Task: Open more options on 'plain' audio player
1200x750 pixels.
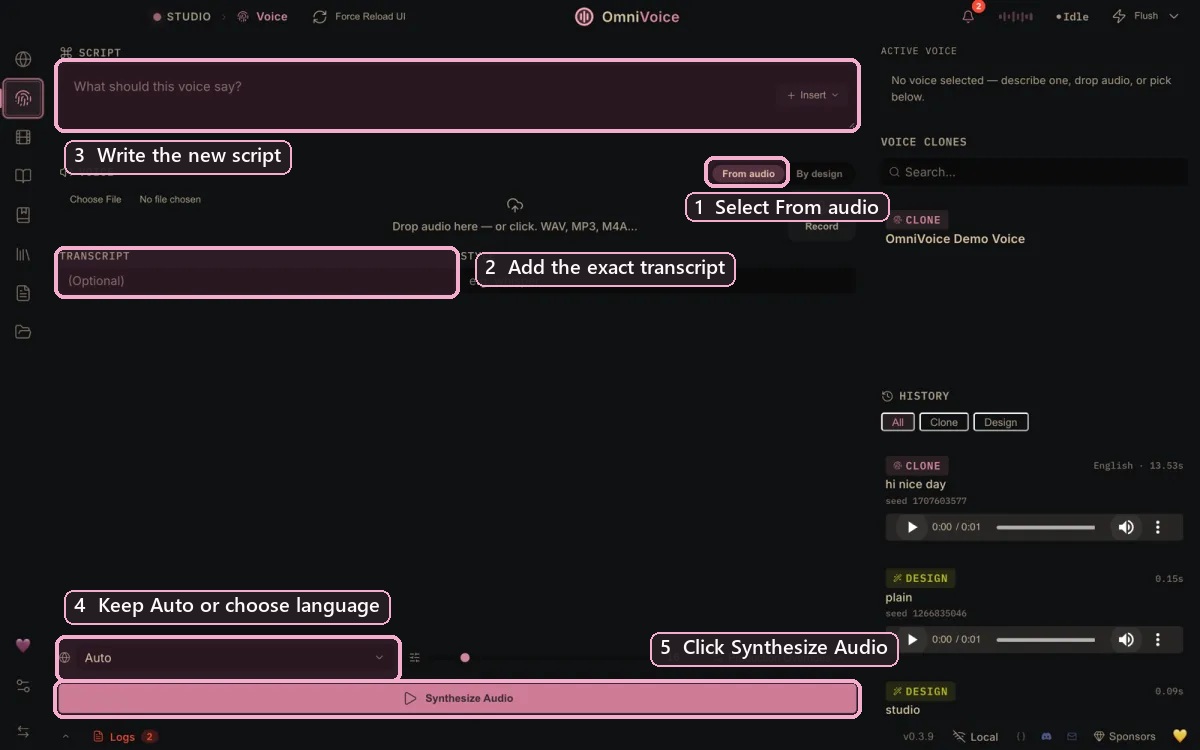Action: (x=1158, y=639)
